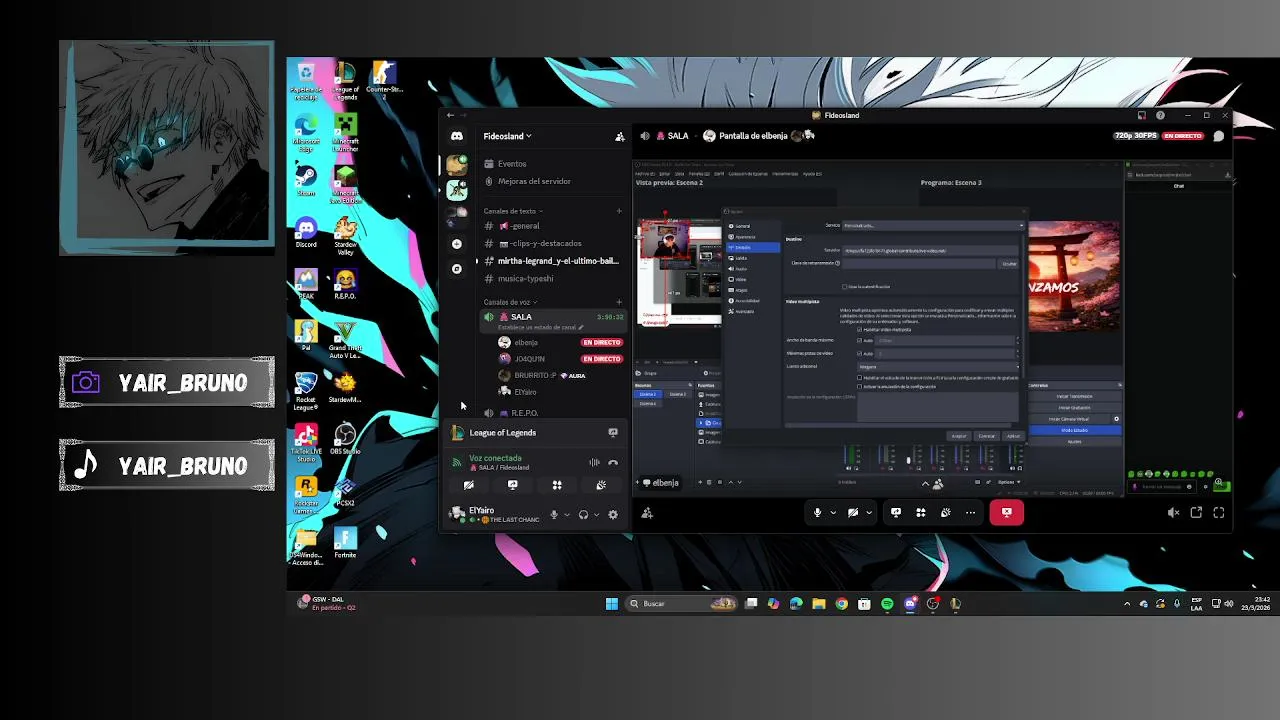Viewport: 1280px width, 720px height.
Task: Click elbenja in voice channel list
Action: [x=560, y=343]
